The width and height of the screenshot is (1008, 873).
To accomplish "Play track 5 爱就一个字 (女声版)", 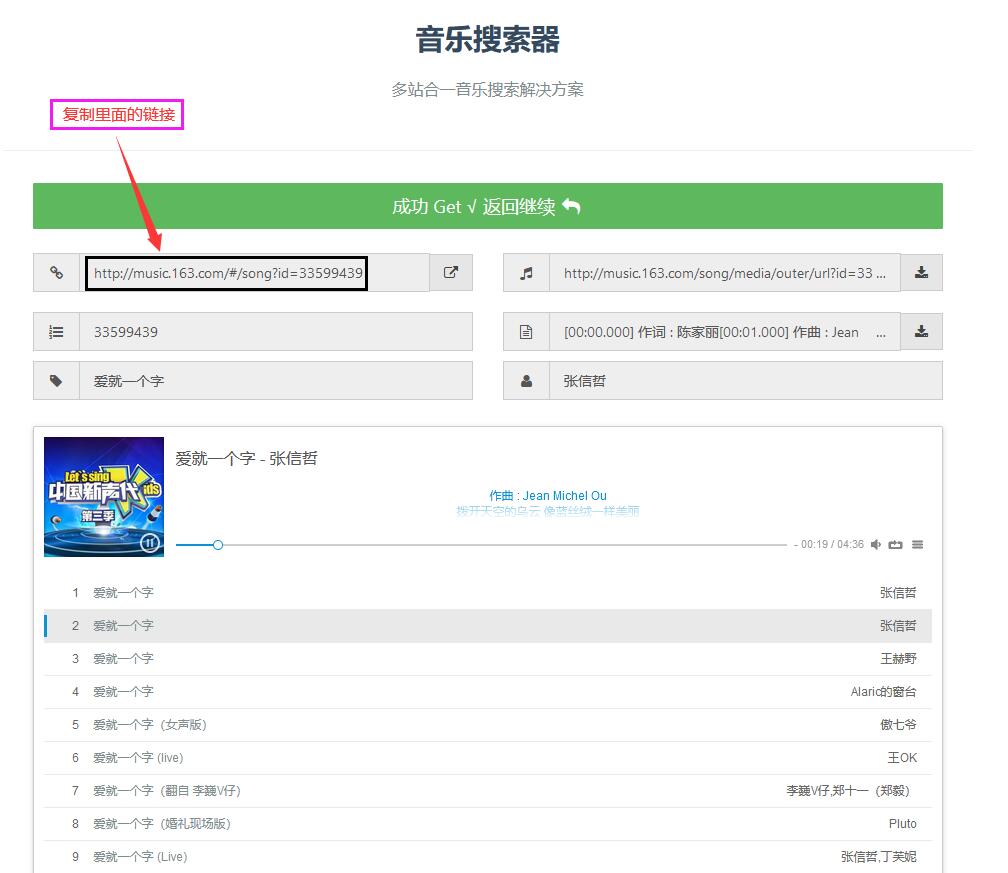I will [487, 724].
